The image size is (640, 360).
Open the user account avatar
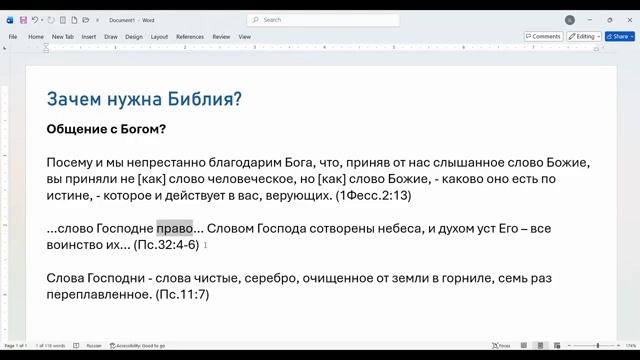pos(570,20)
